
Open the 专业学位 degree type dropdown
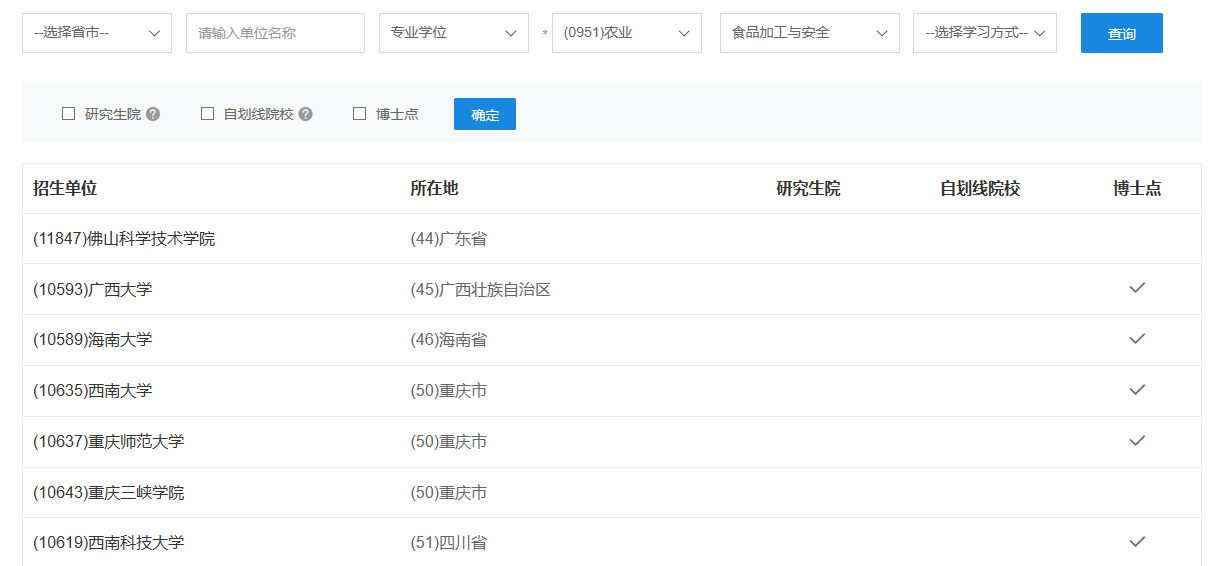pos(454,33)
